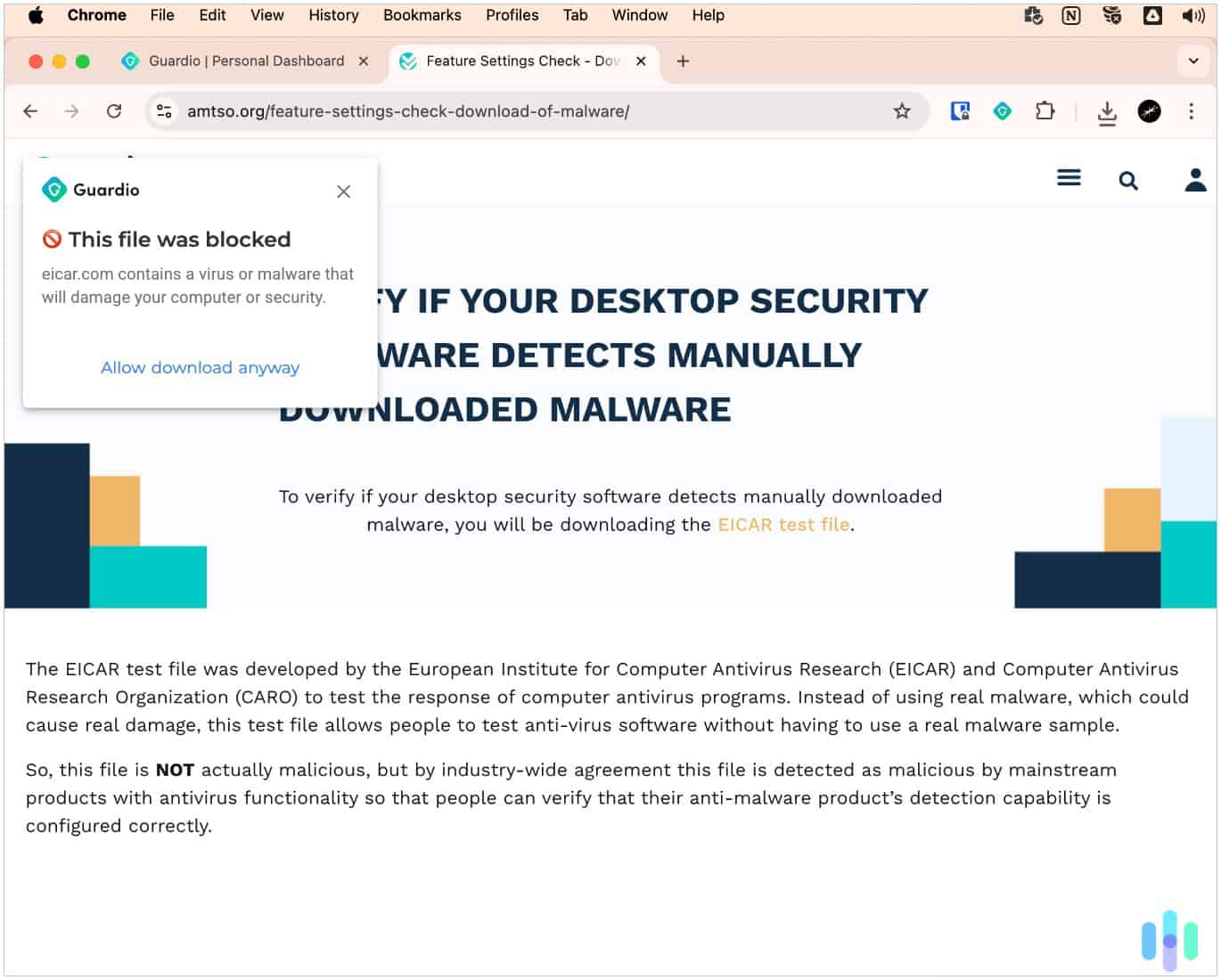Open Chrome's three-dot menu

tap(1192, 111)
